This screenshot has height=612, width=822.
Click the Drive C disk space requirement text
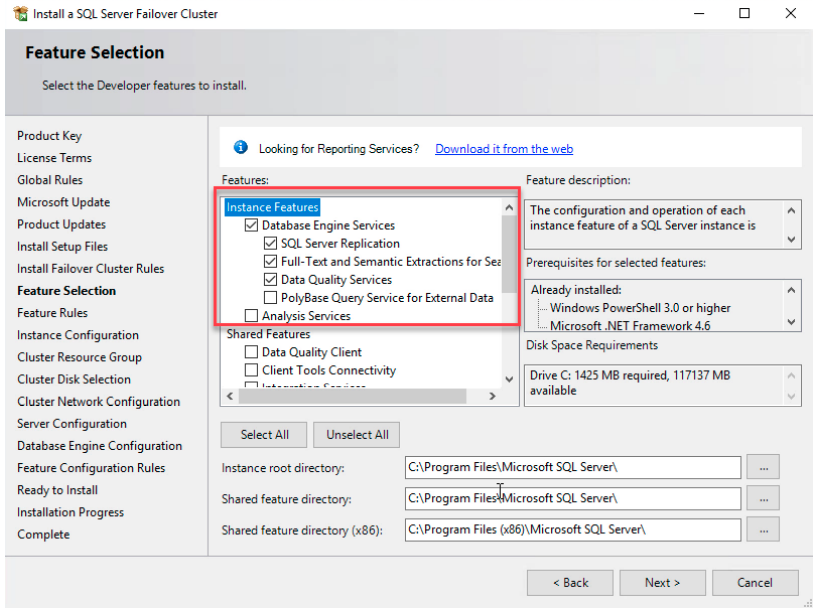coord(630,383)
